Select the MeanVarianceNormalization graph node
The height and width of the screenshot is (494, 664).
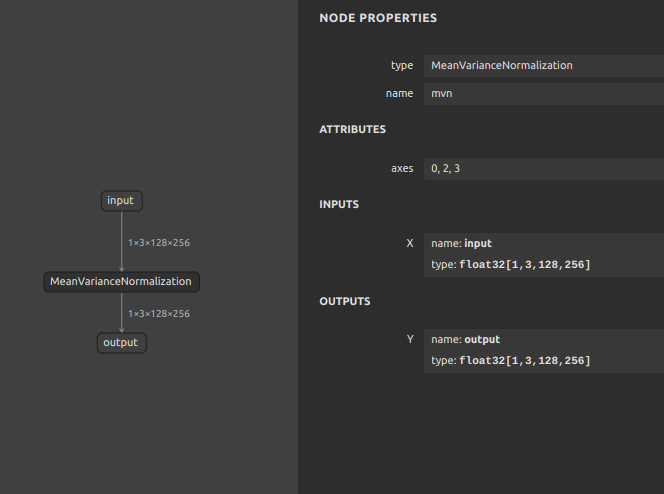click(x=122, y=282)
